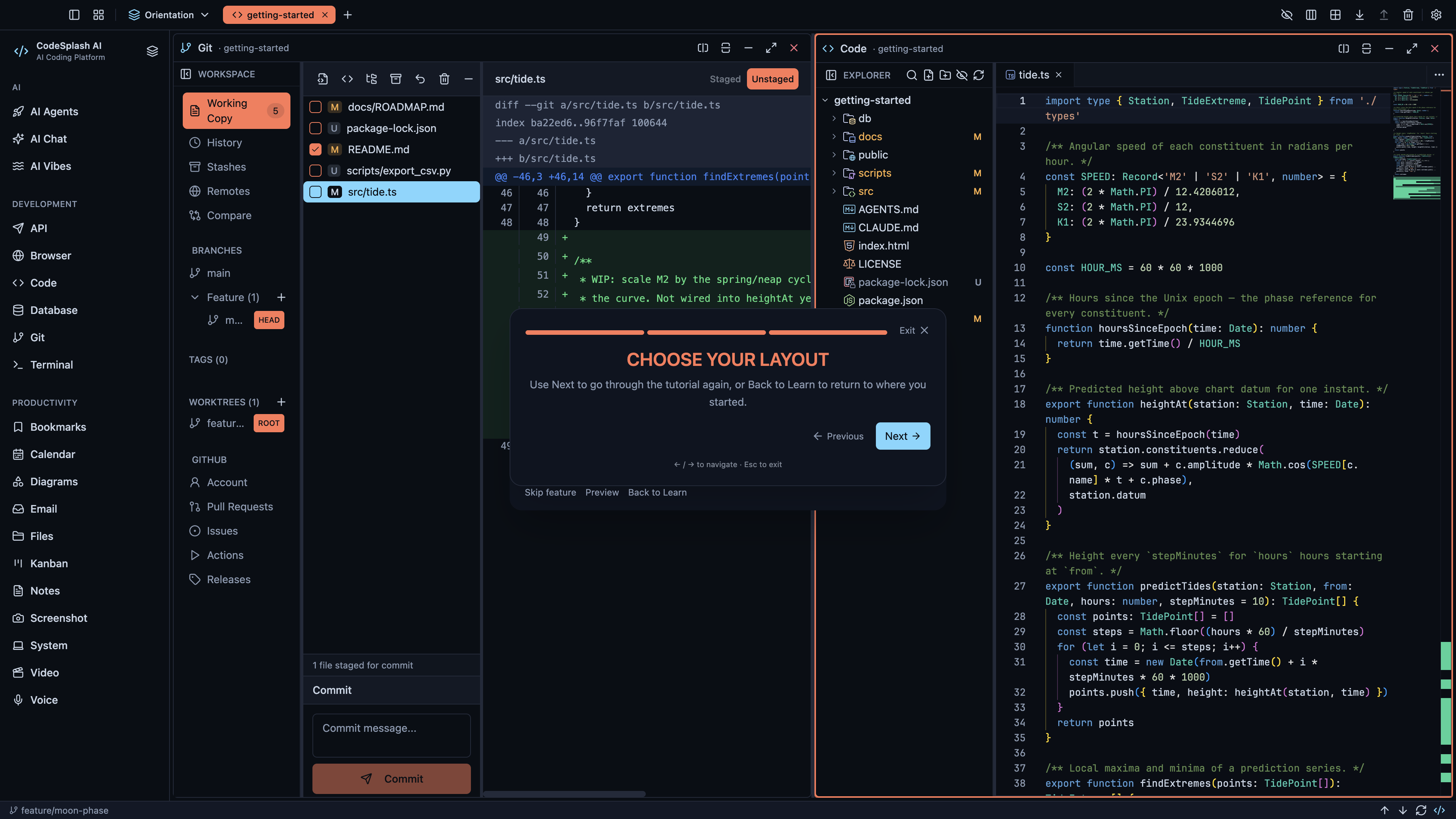Open the three-dots editor menu in Code panel
The height and width of the screenshot is (819, 1456).
pyautogui.click(x=1439, y=75)
